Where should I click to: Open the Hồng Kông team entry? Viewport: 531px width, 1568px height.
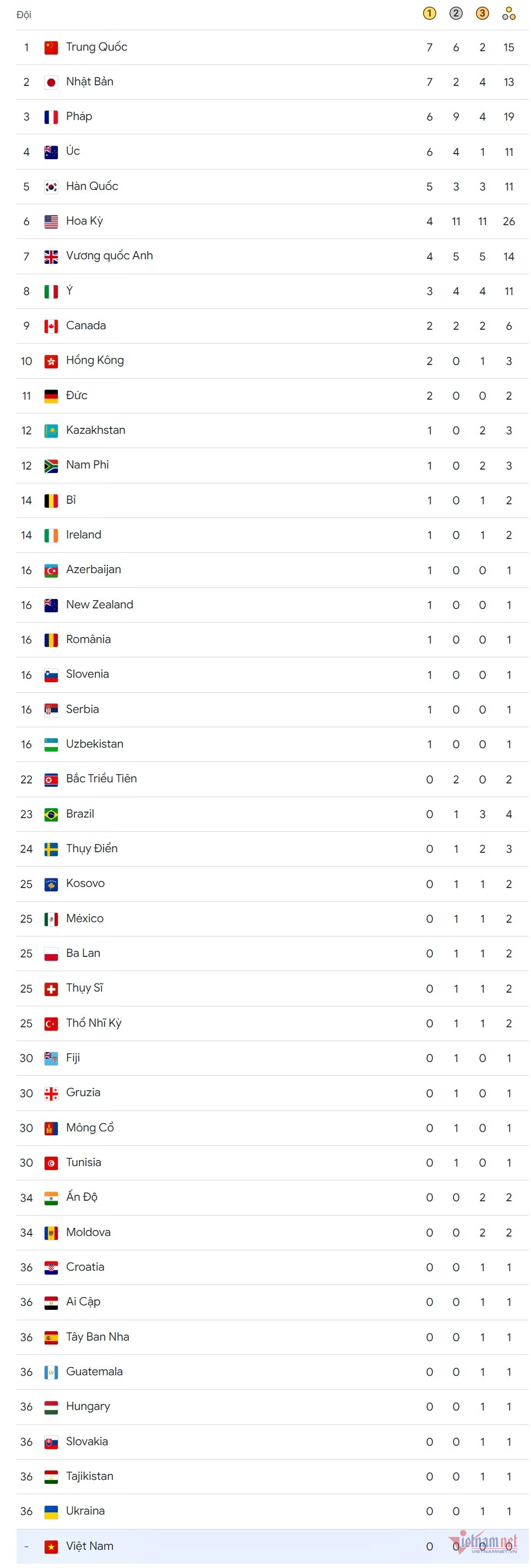[x=95, y=361]
